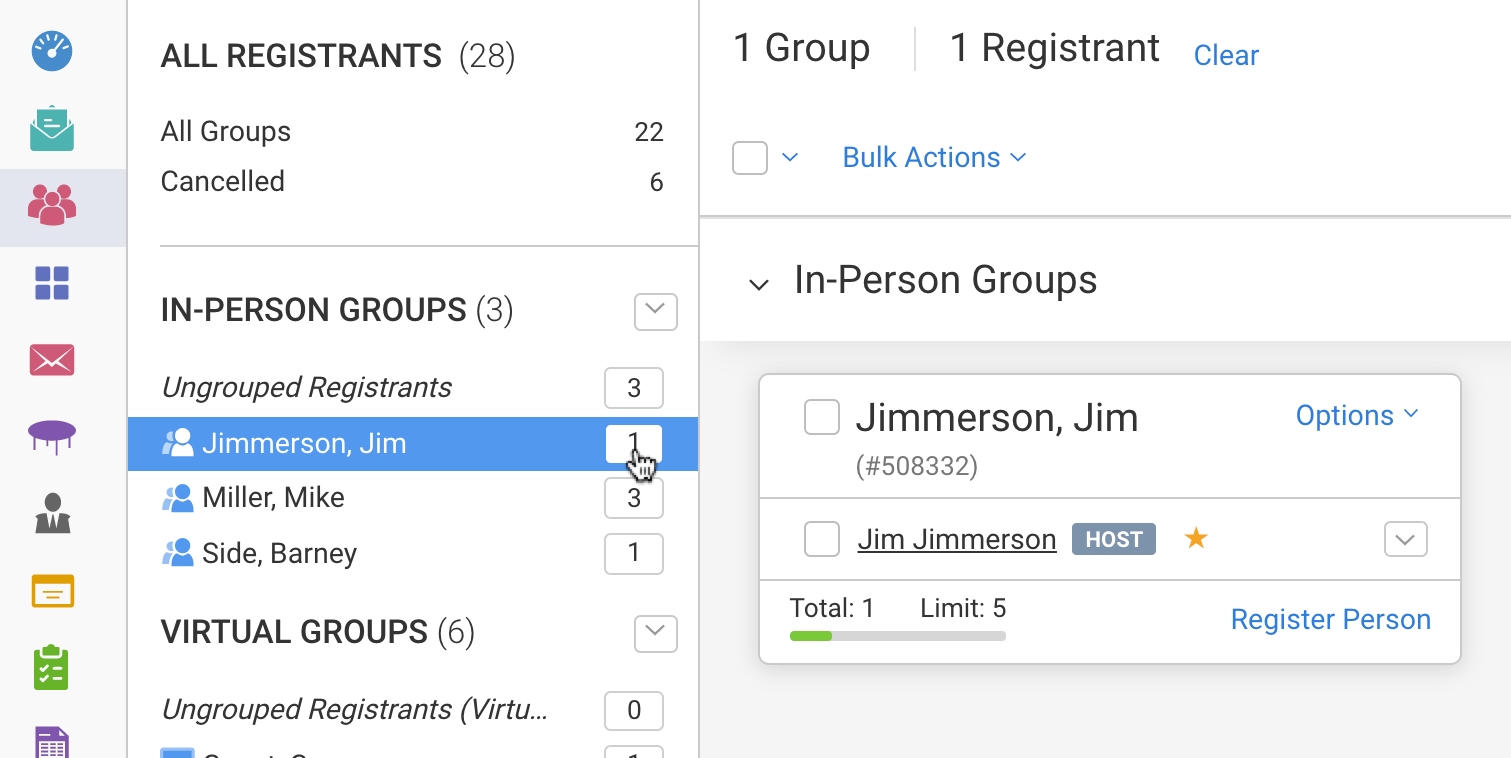
Task: Click the gold star next to Jim Jimmerson
Action: click(x=1196, y=539)
